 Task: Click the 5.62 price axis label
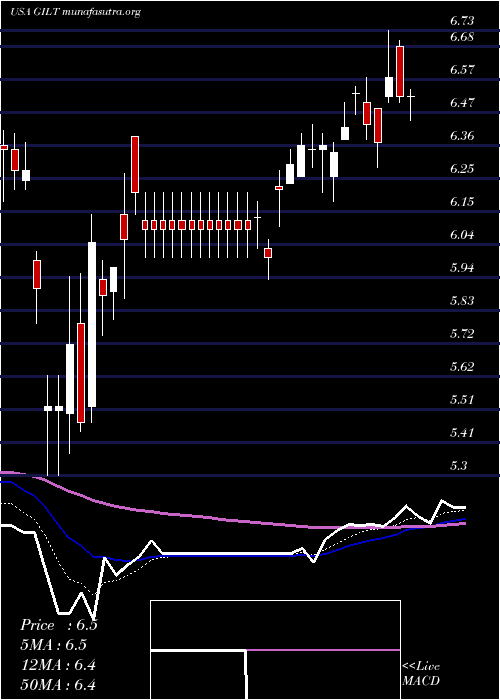click(462, 367)
